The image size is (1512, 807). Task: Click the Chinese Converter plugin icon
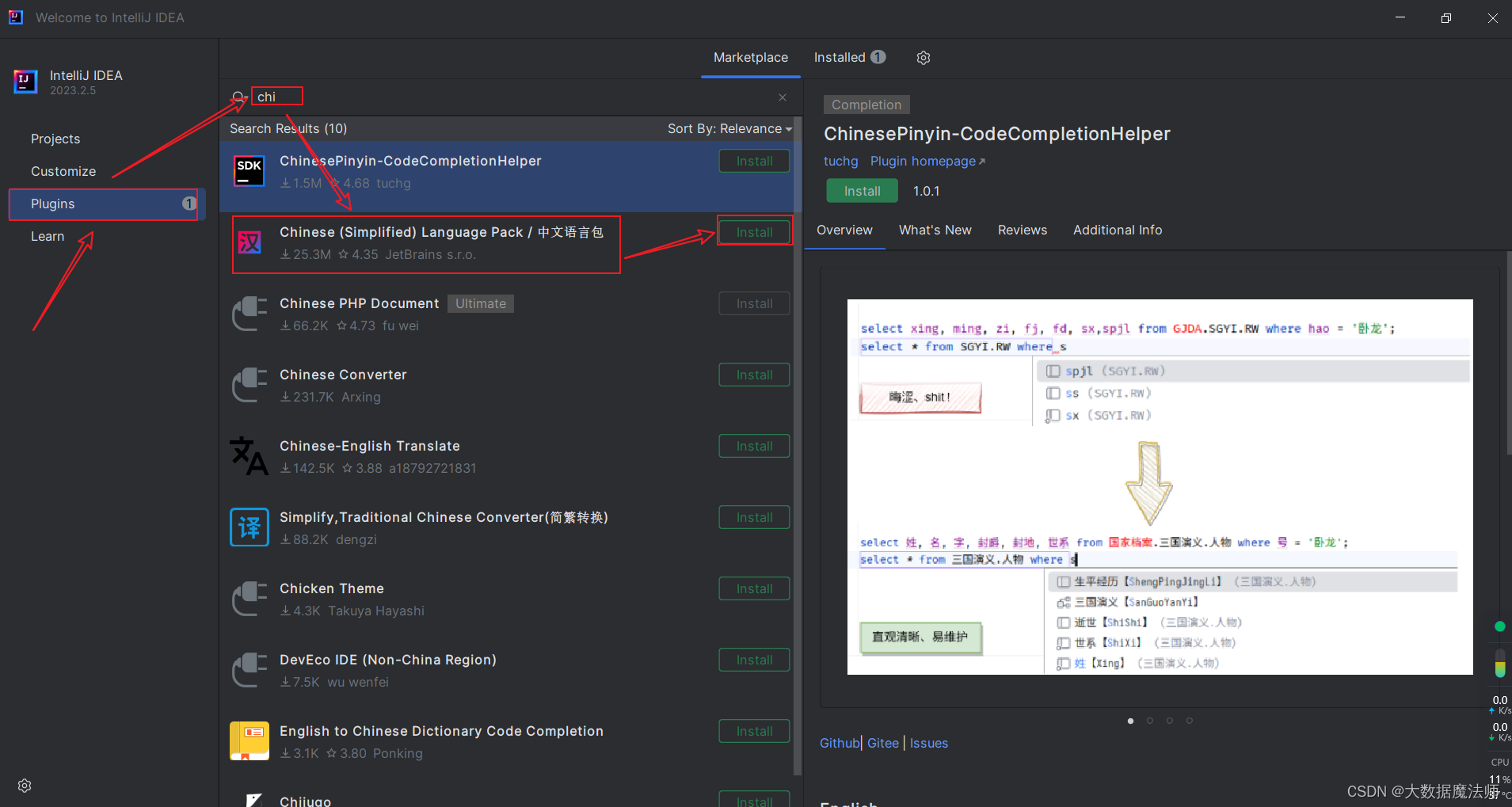[x=249, y=385]
